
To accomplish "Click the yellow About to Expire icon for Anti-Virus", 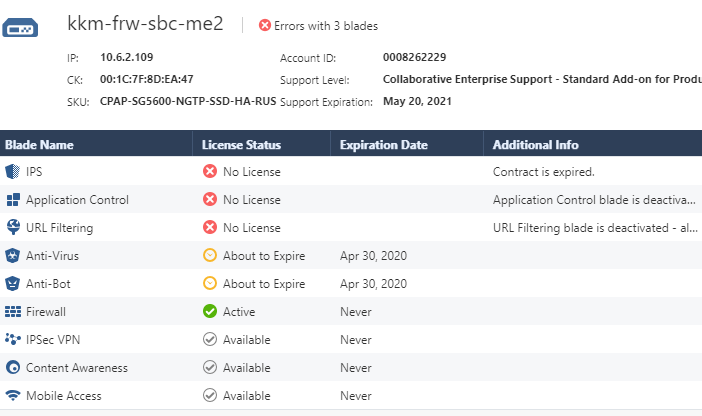I will (x=210, y=255).
